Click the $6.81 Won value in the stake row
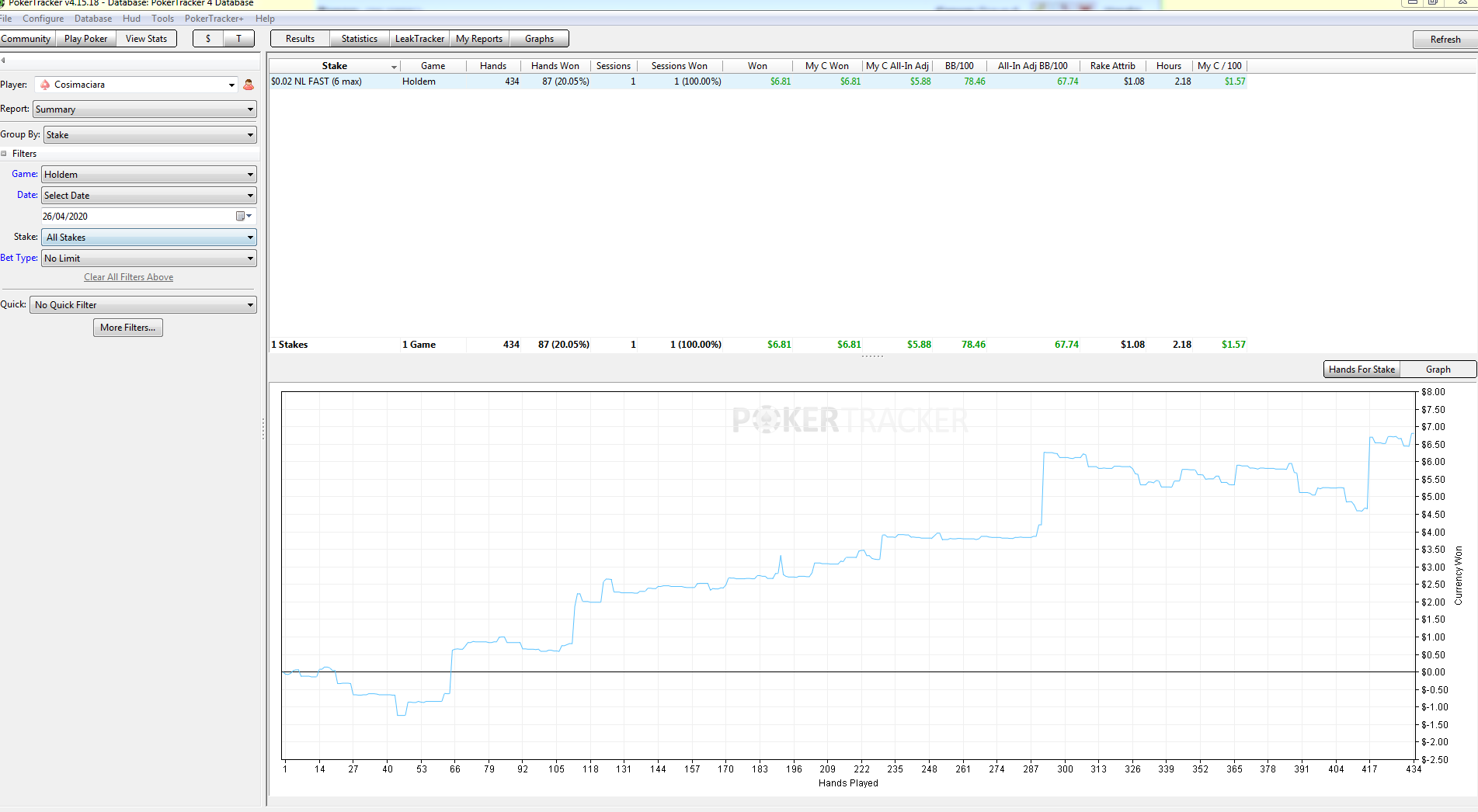Image resolution: width=1478 pixels, height=812 pixels. point(781,82)
